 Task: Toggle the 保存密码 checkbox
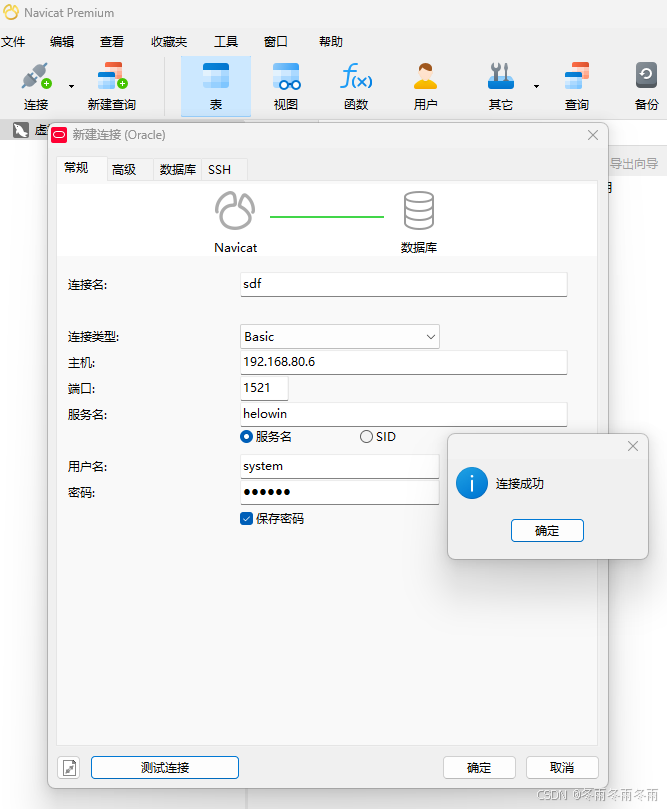247,519
